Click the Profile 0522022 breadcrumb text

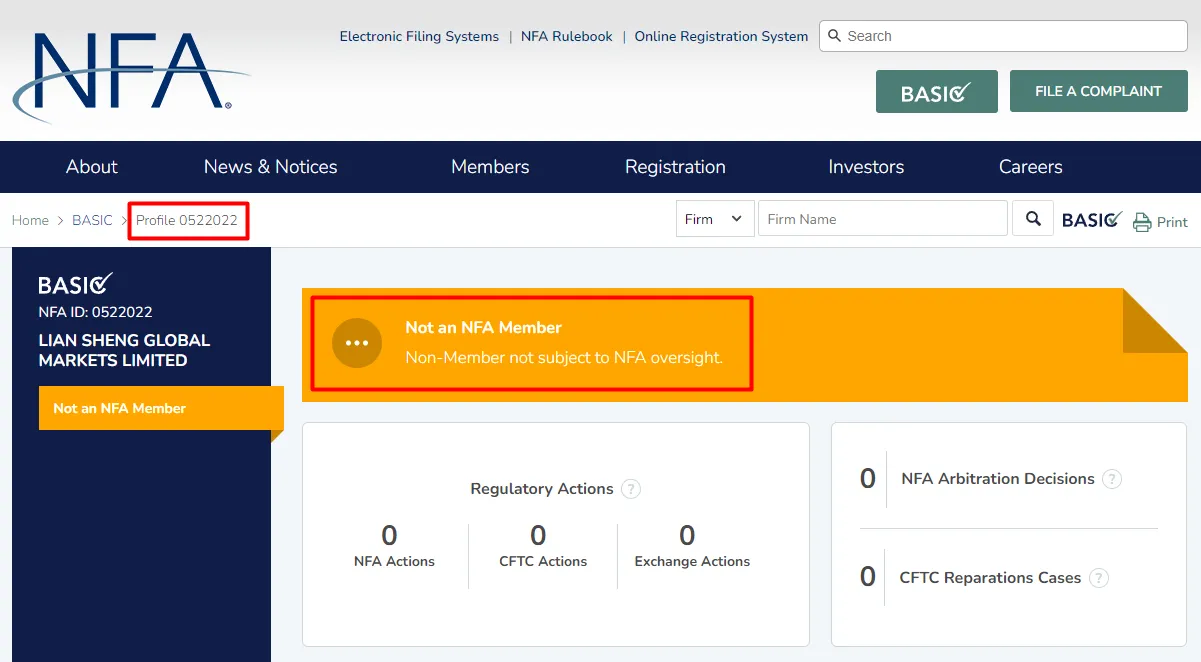(187, 220)
